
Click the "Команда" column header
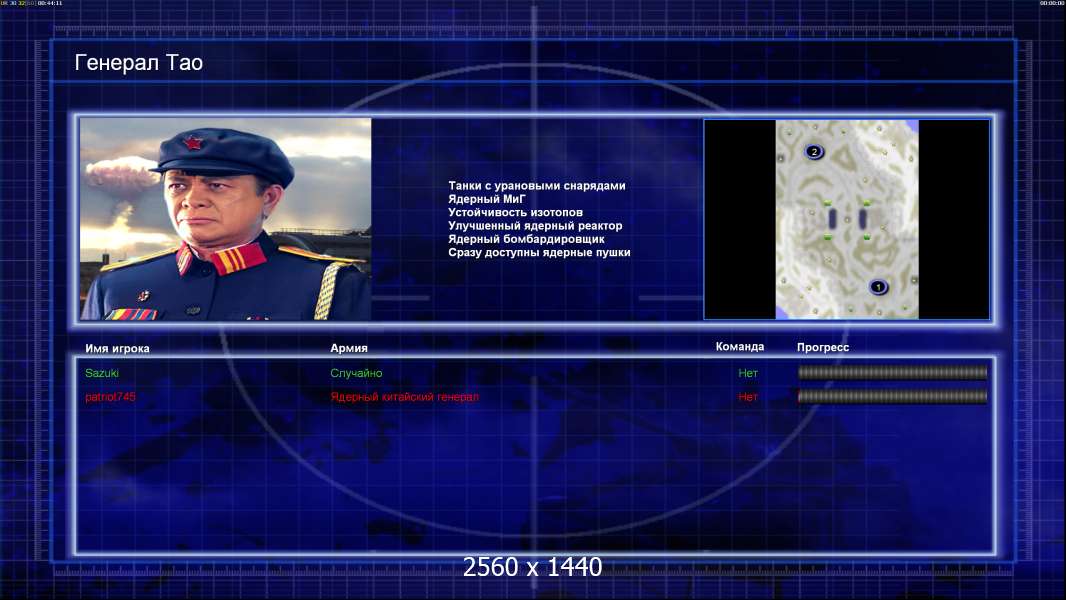coord(740,347)
